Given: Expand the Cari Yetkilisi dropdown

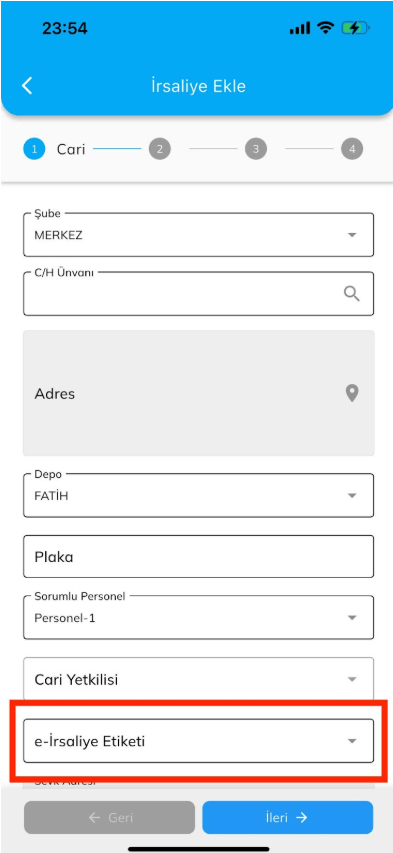Looking at the screenshot, I should click(x=199, y=679).
